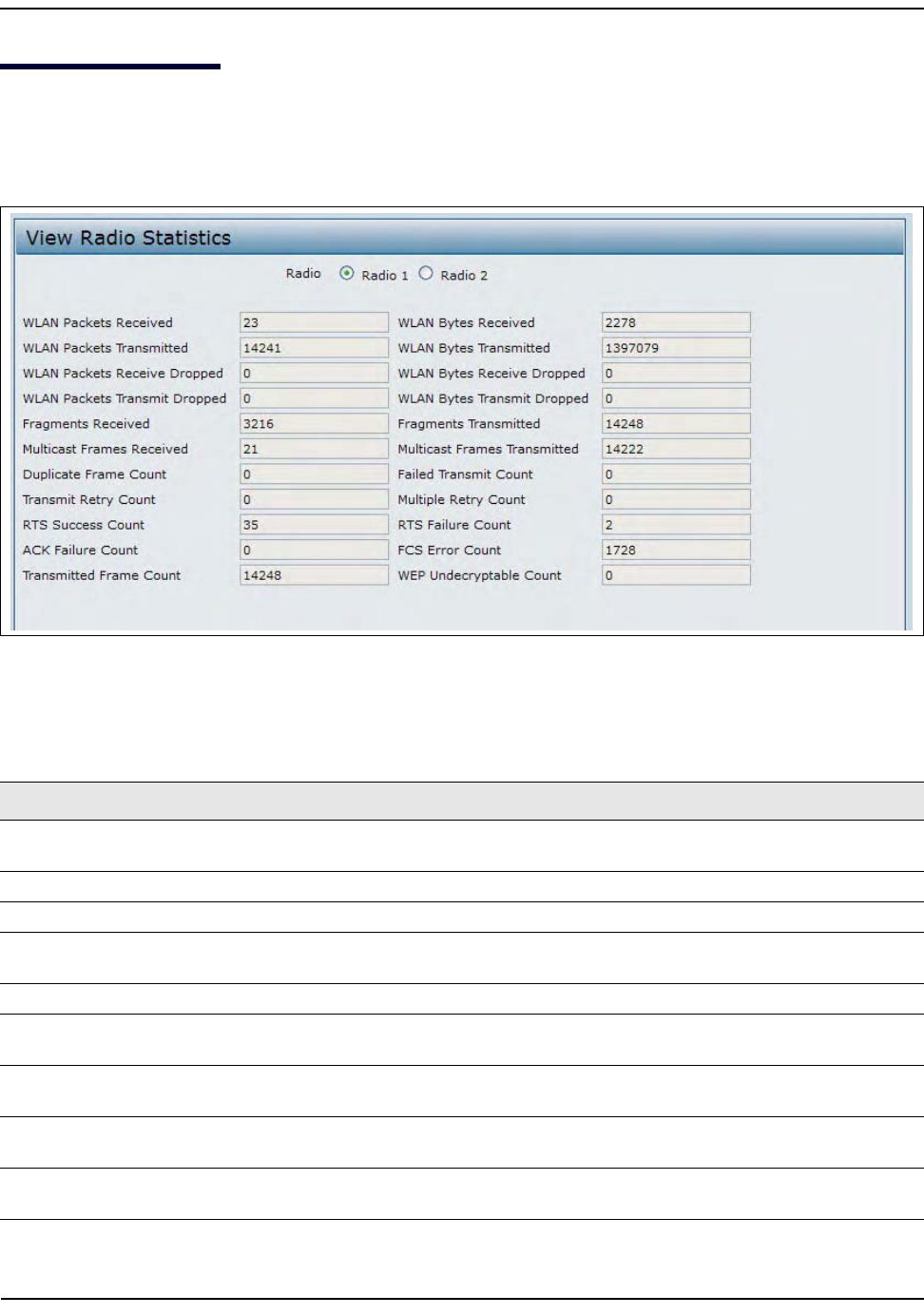Click the Multiple Retry Count field

[676, 499]
